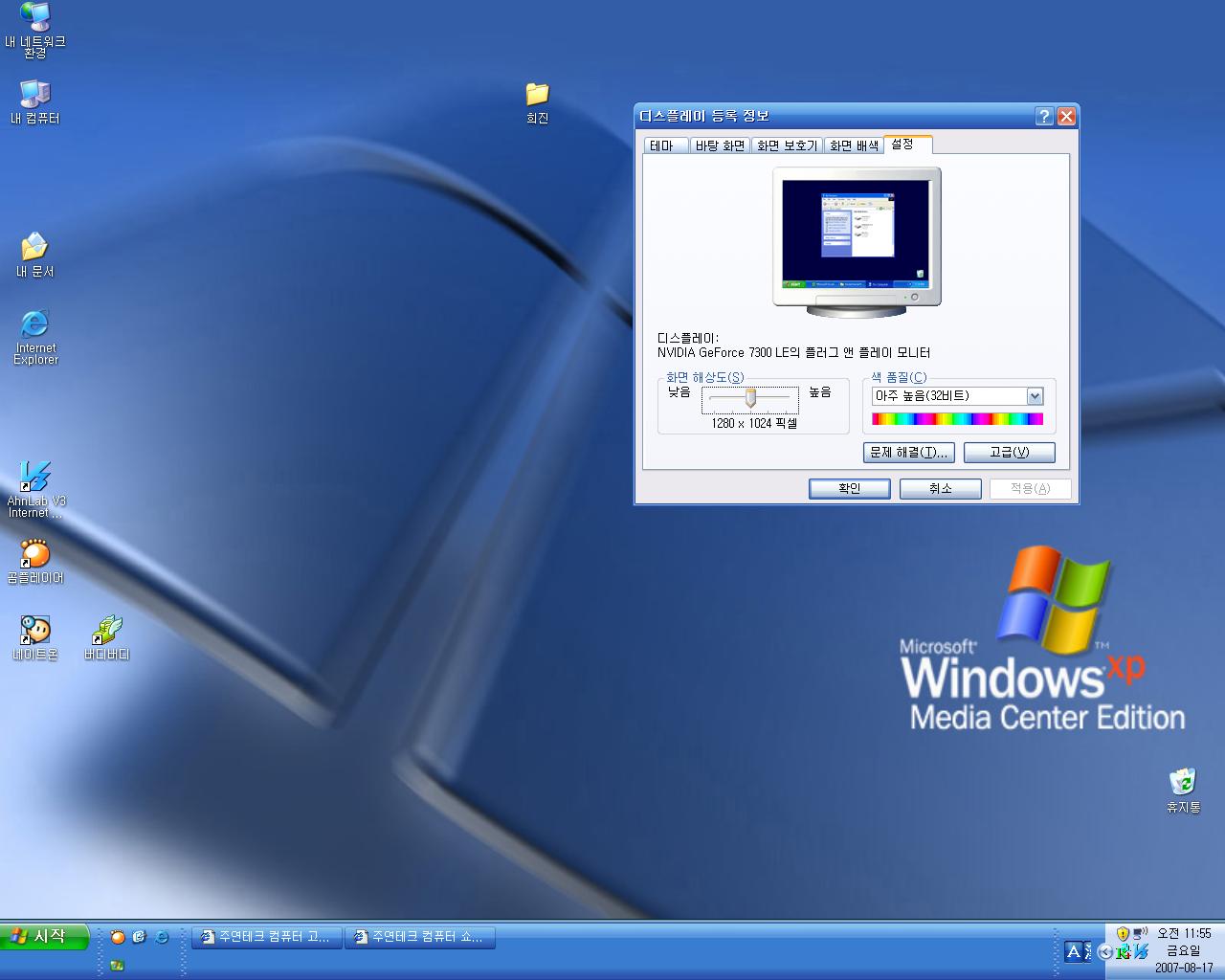Click the 확인 button

pos(850,489)
